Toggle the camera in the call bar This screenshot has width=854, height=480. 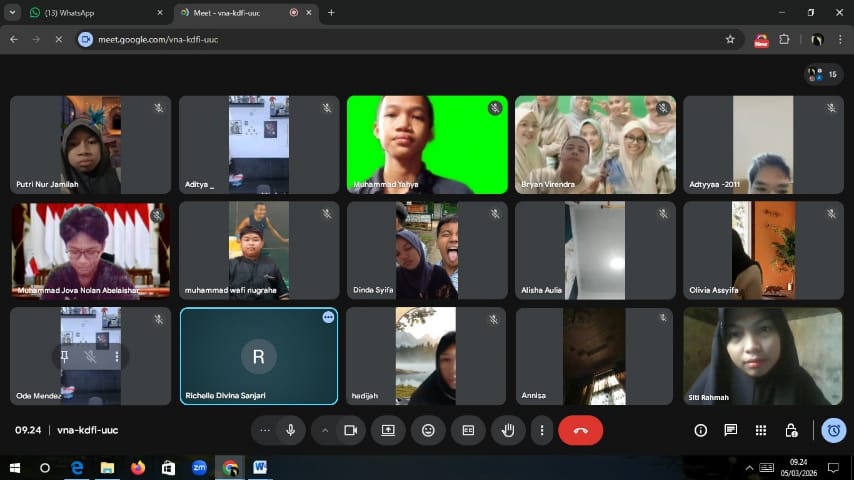tap(350, 430)
